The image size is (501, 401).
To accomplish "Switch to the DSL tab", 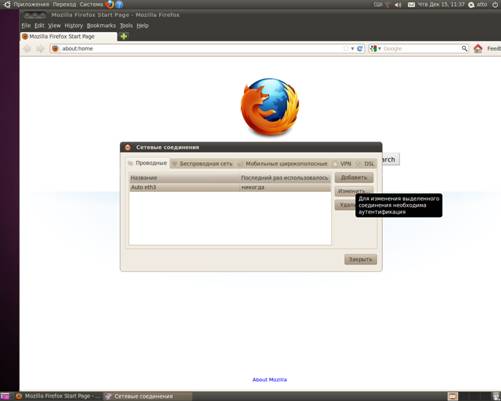I will tap(366, 164).
